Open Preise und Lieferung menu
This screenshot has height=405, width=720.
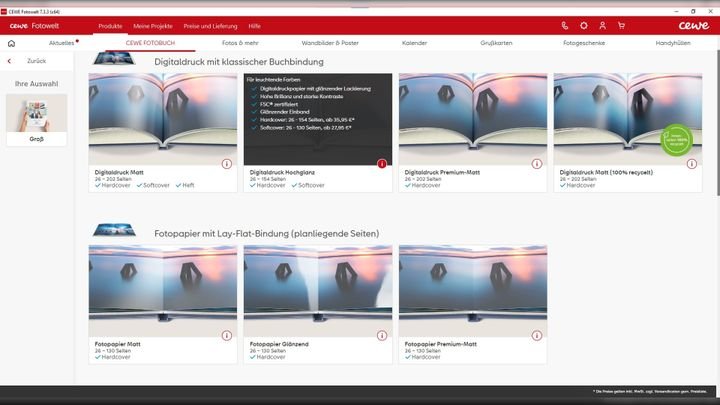[x=210, y=26]
